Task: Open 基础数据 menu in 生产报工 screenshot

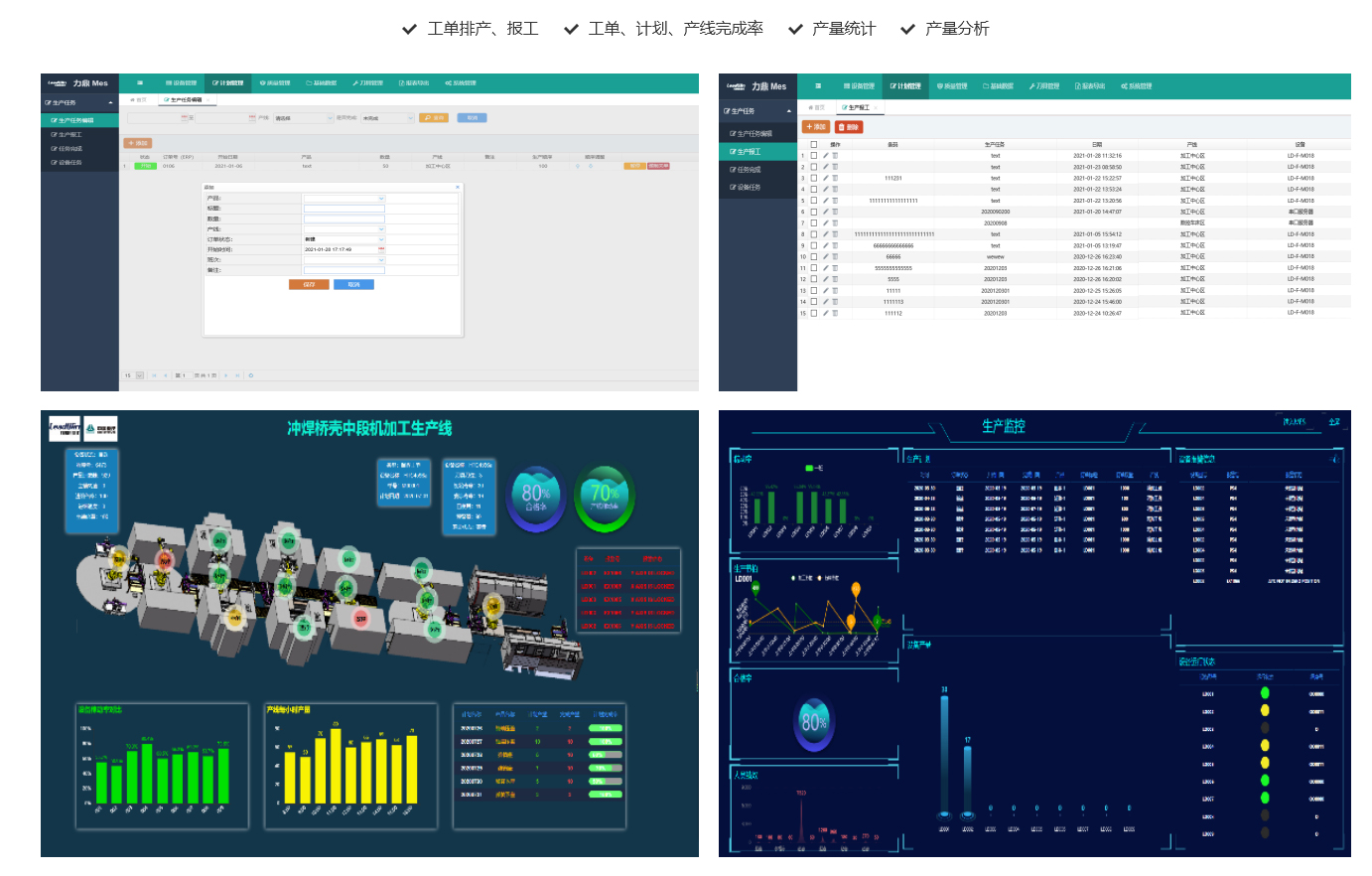Action: pos(998,86)
